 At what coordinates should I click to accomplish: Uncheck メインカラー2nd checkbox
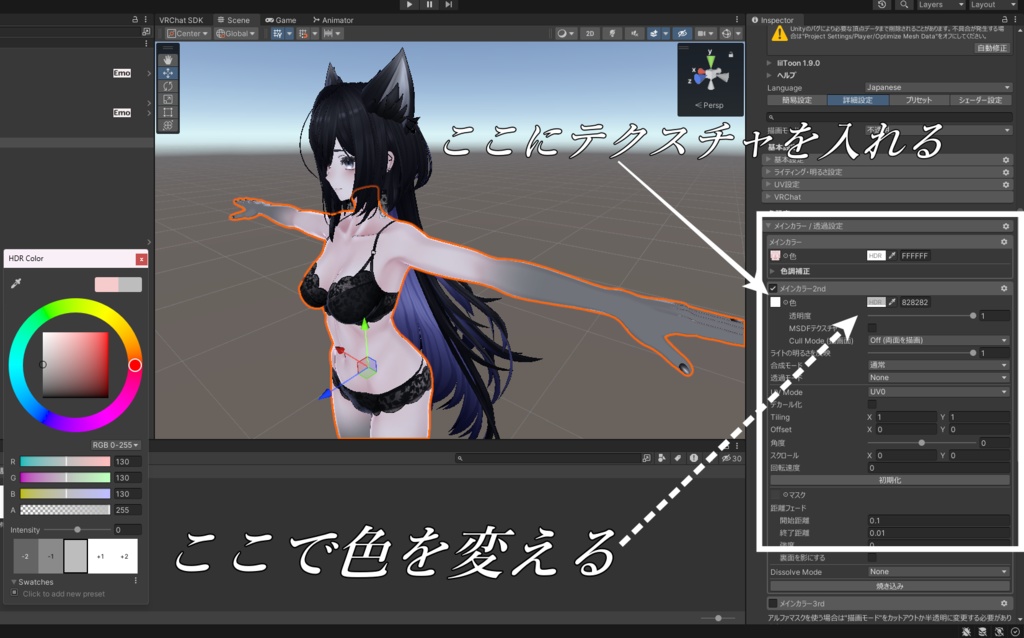(773, 288)
